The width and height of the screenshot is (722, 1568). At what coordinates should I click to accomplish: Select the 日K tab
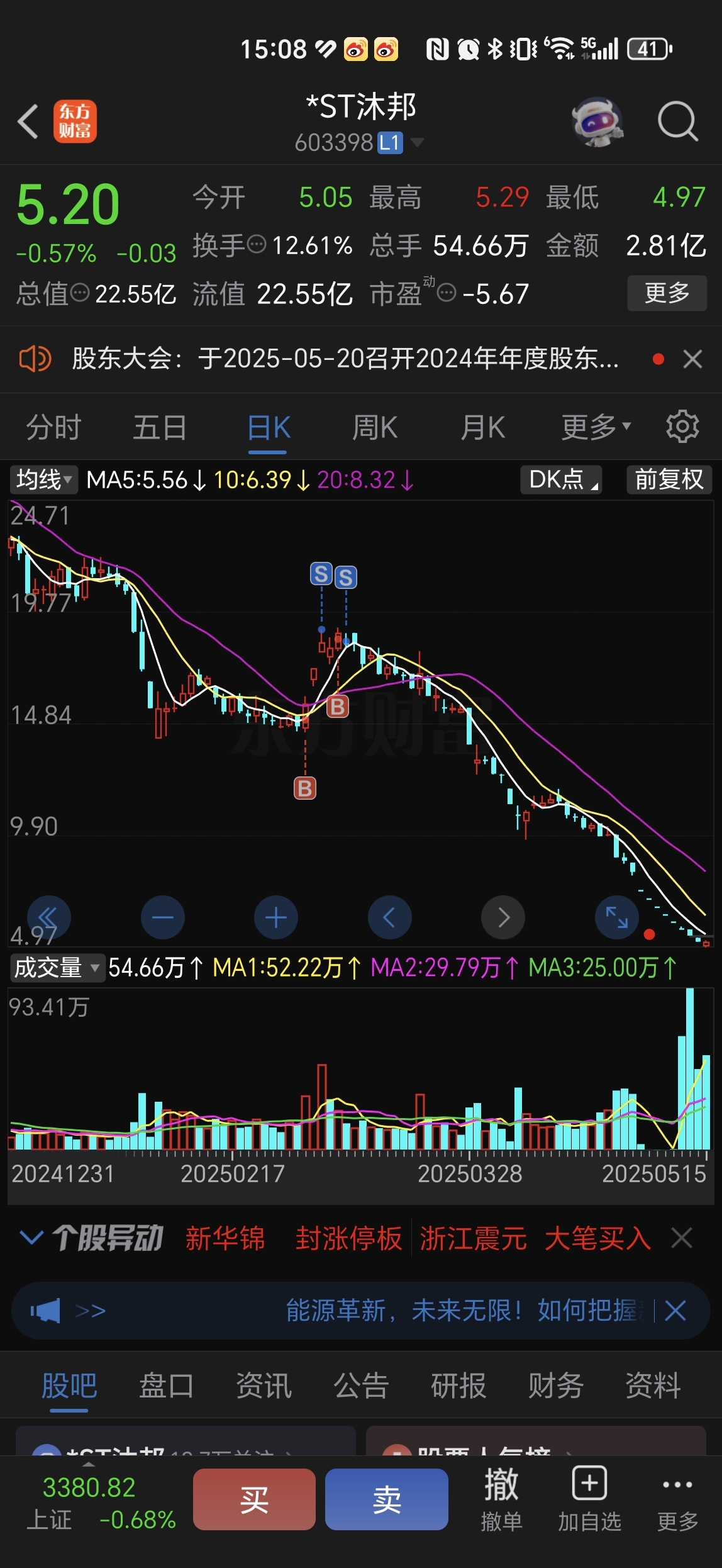pyautogui.click(x=269, y=428)
